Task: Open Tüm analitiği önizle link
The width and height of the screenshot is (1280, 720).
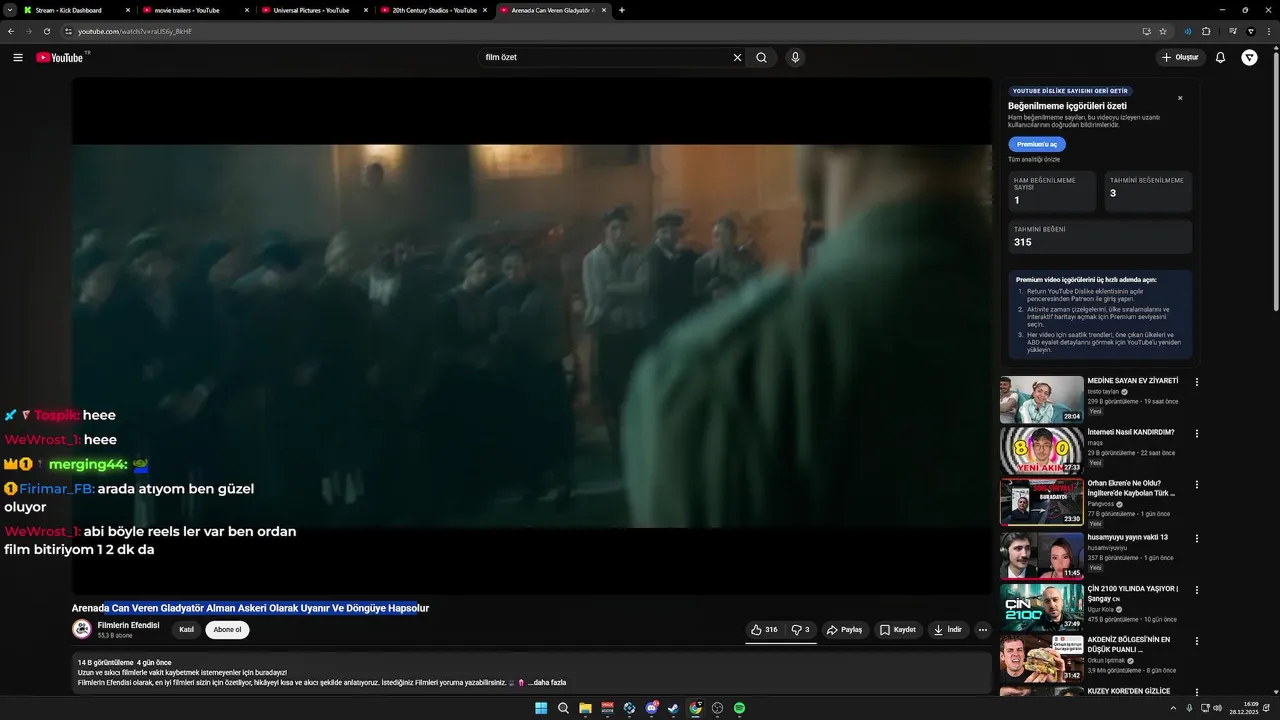Action: [x=1034, y=160]
